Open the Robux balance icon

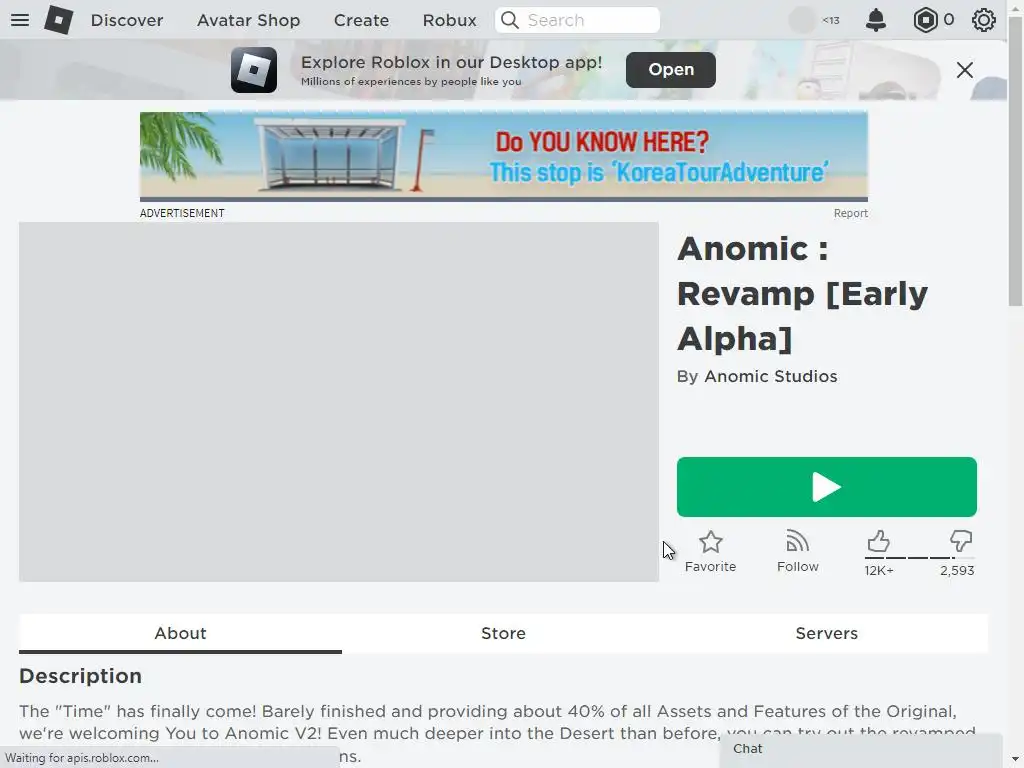(925, 20)
